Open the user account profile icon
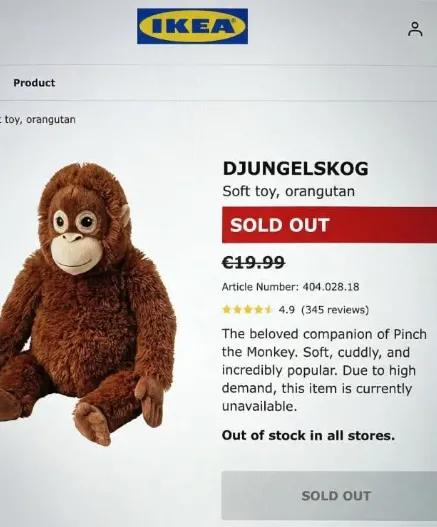 (x=415, y=29)
